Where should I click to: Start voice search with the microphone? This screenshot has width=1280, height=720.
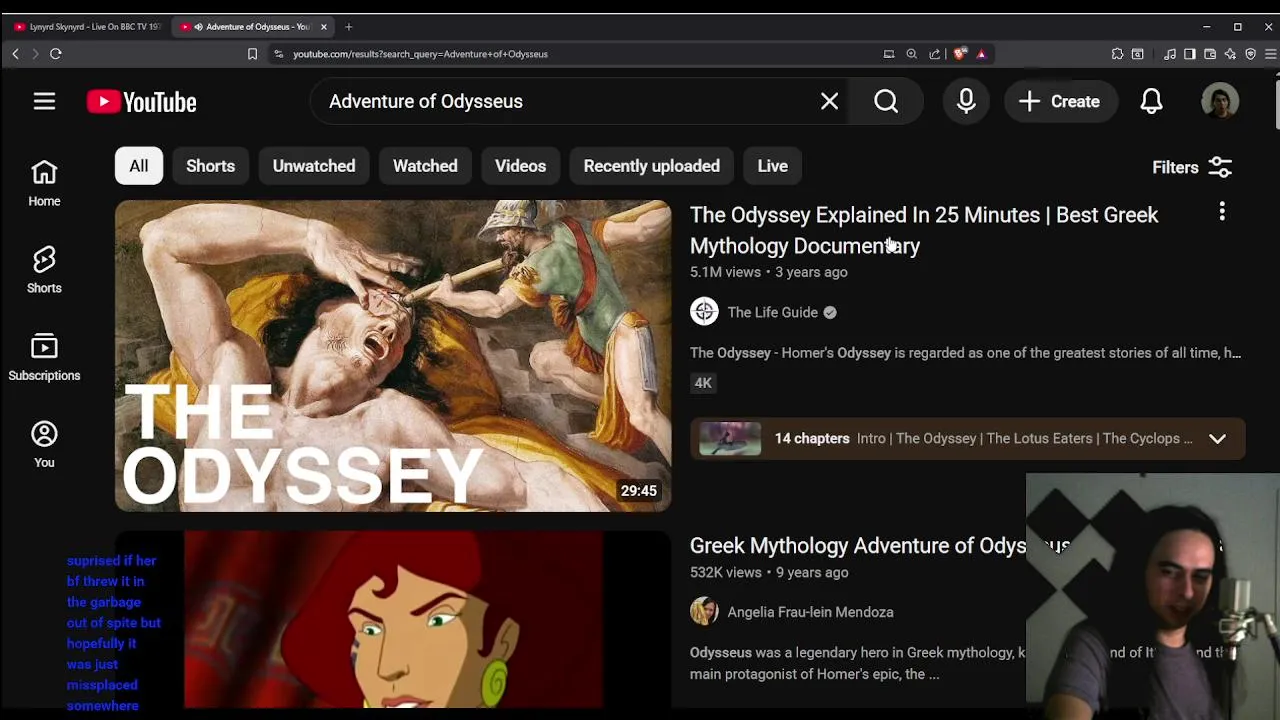(x=966, y=101)
